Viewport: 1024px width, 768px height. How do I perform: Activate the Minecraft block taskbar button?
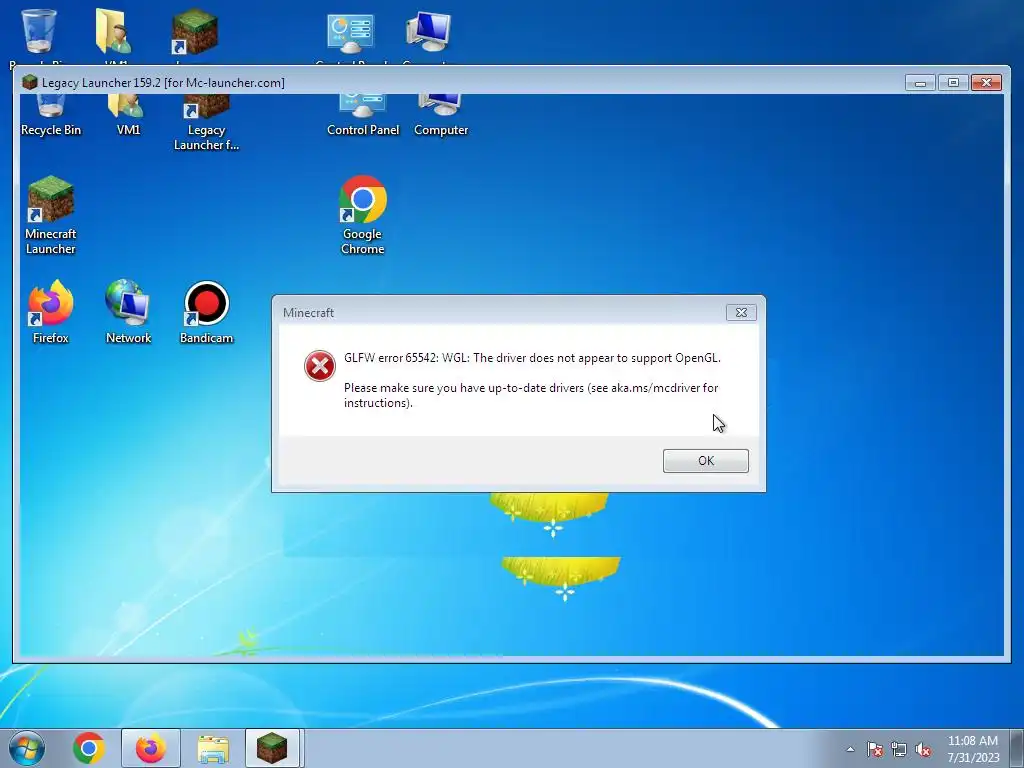click(x=272, y=748)
